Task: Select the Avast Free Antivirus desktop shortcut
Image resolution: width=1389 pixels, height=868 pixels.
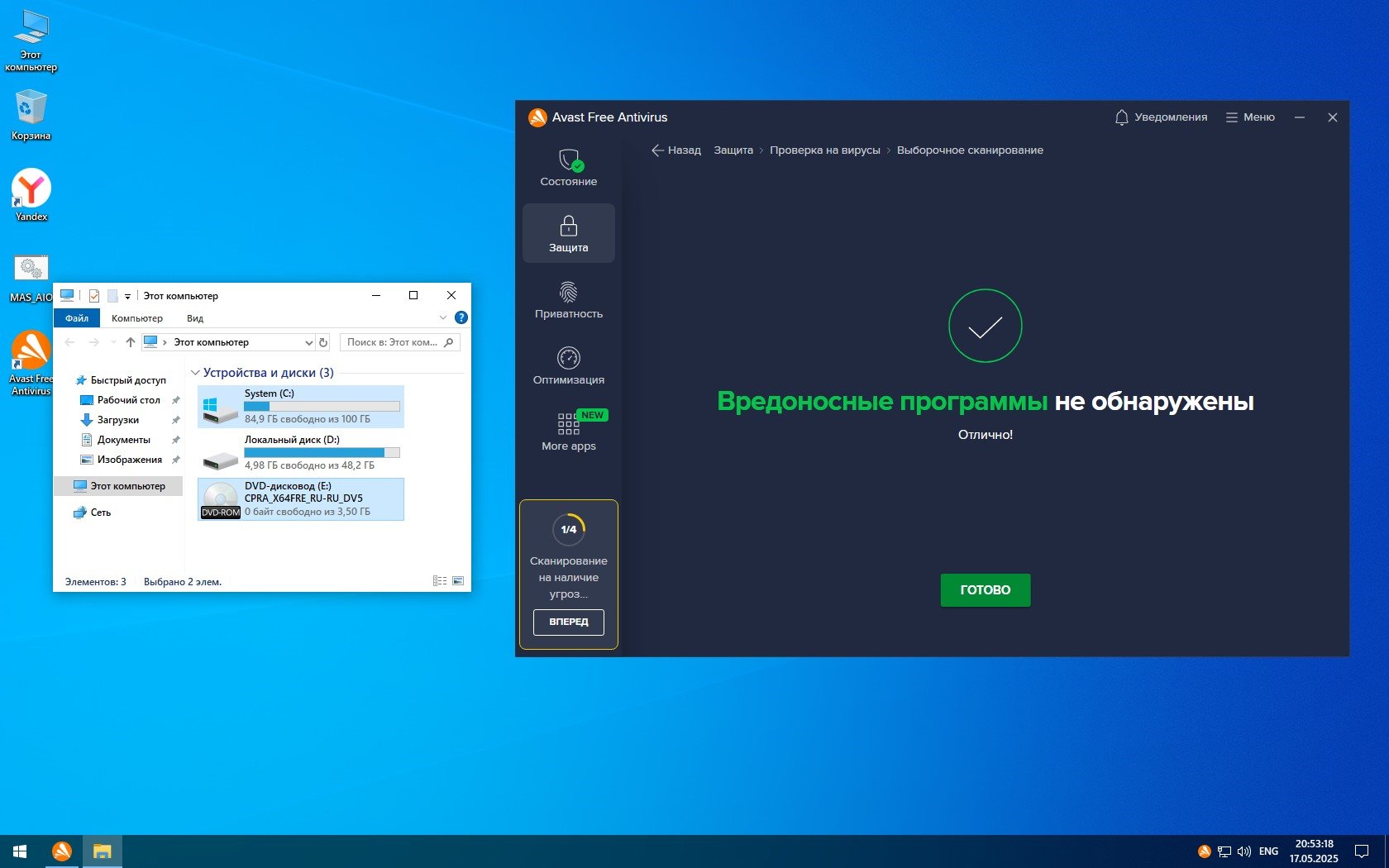Action: (31, 364)
